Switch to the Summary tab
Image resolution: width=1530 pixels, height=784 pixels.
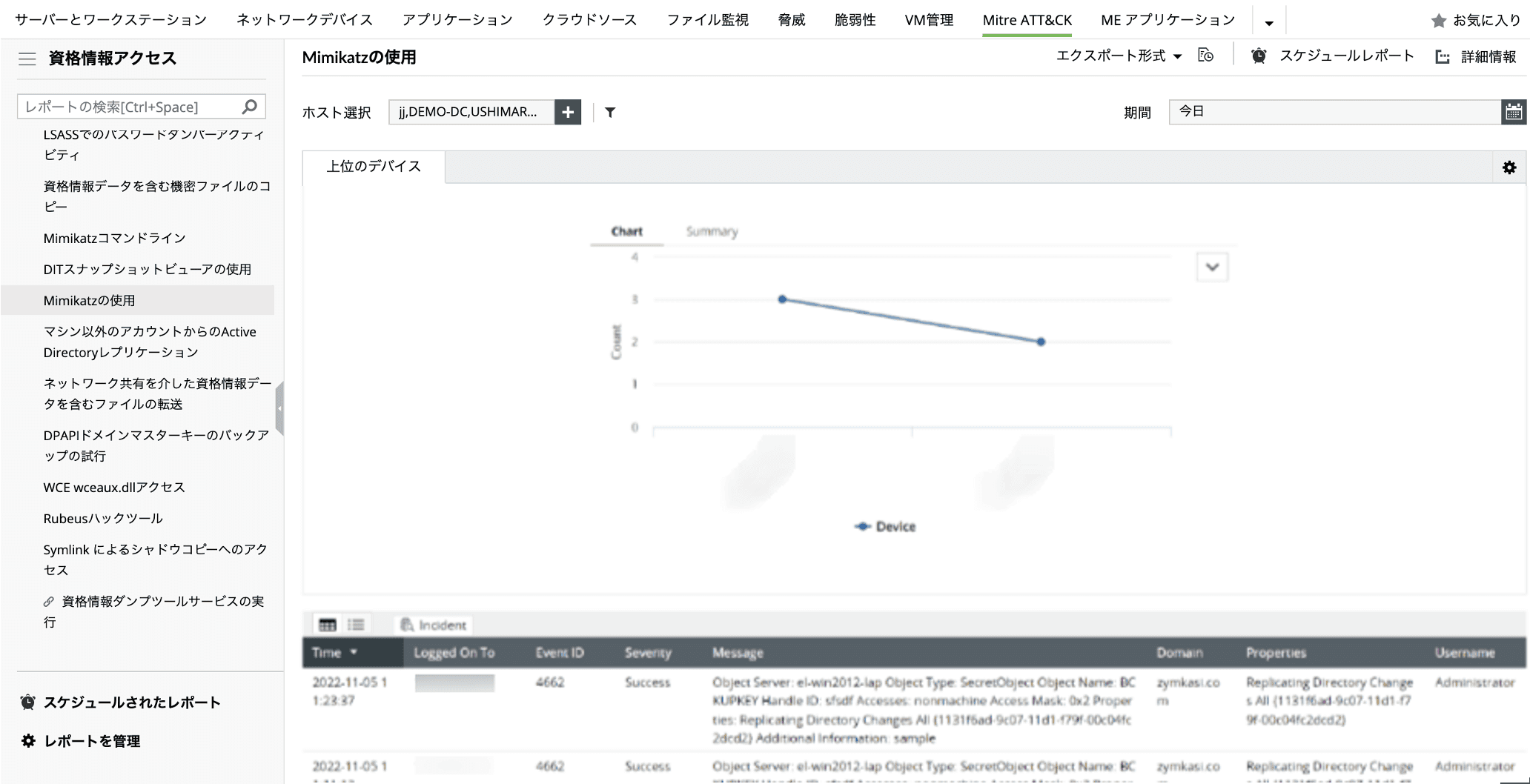click(x=712, y=231)
